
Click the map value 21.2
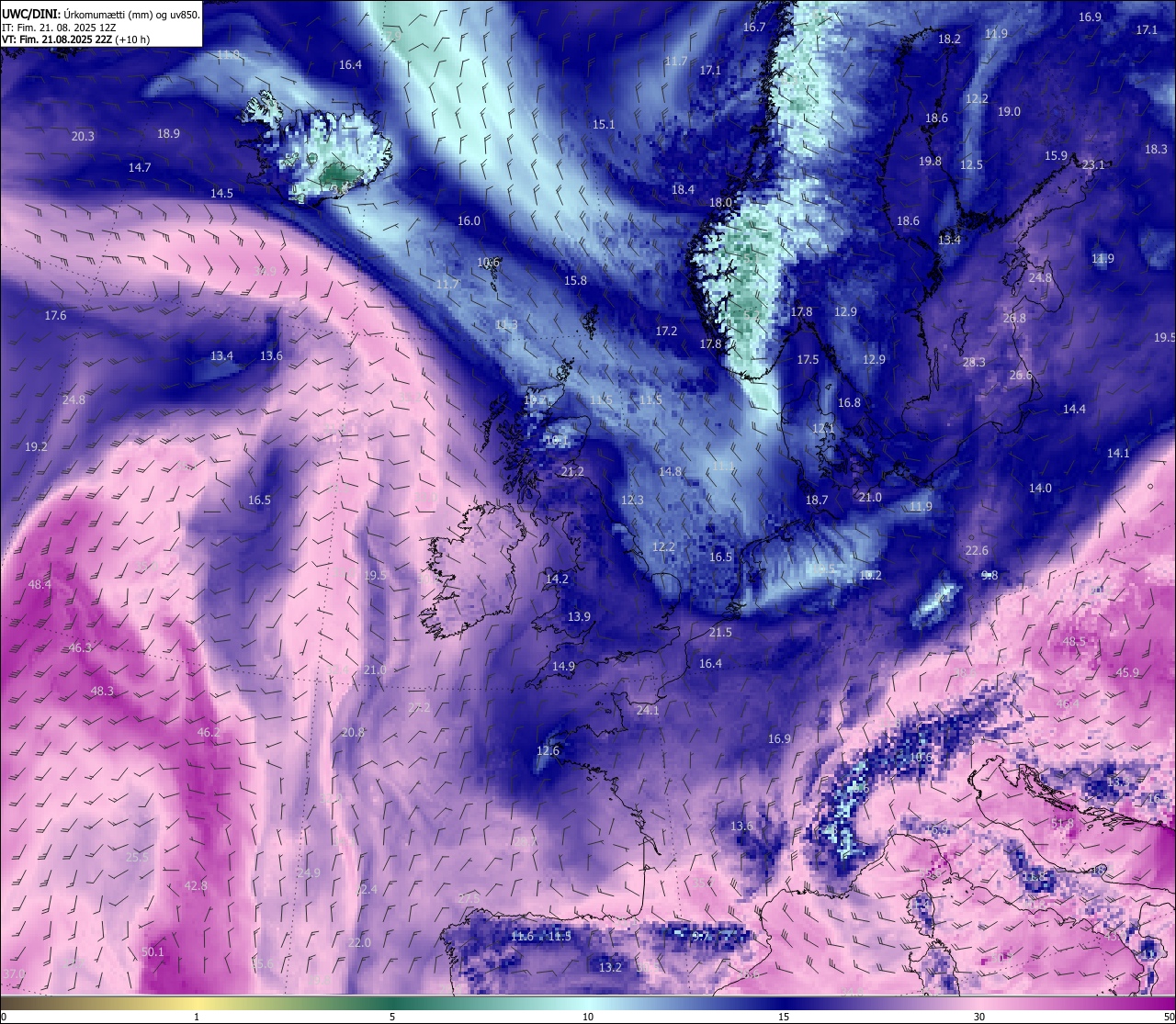[571, 471]
